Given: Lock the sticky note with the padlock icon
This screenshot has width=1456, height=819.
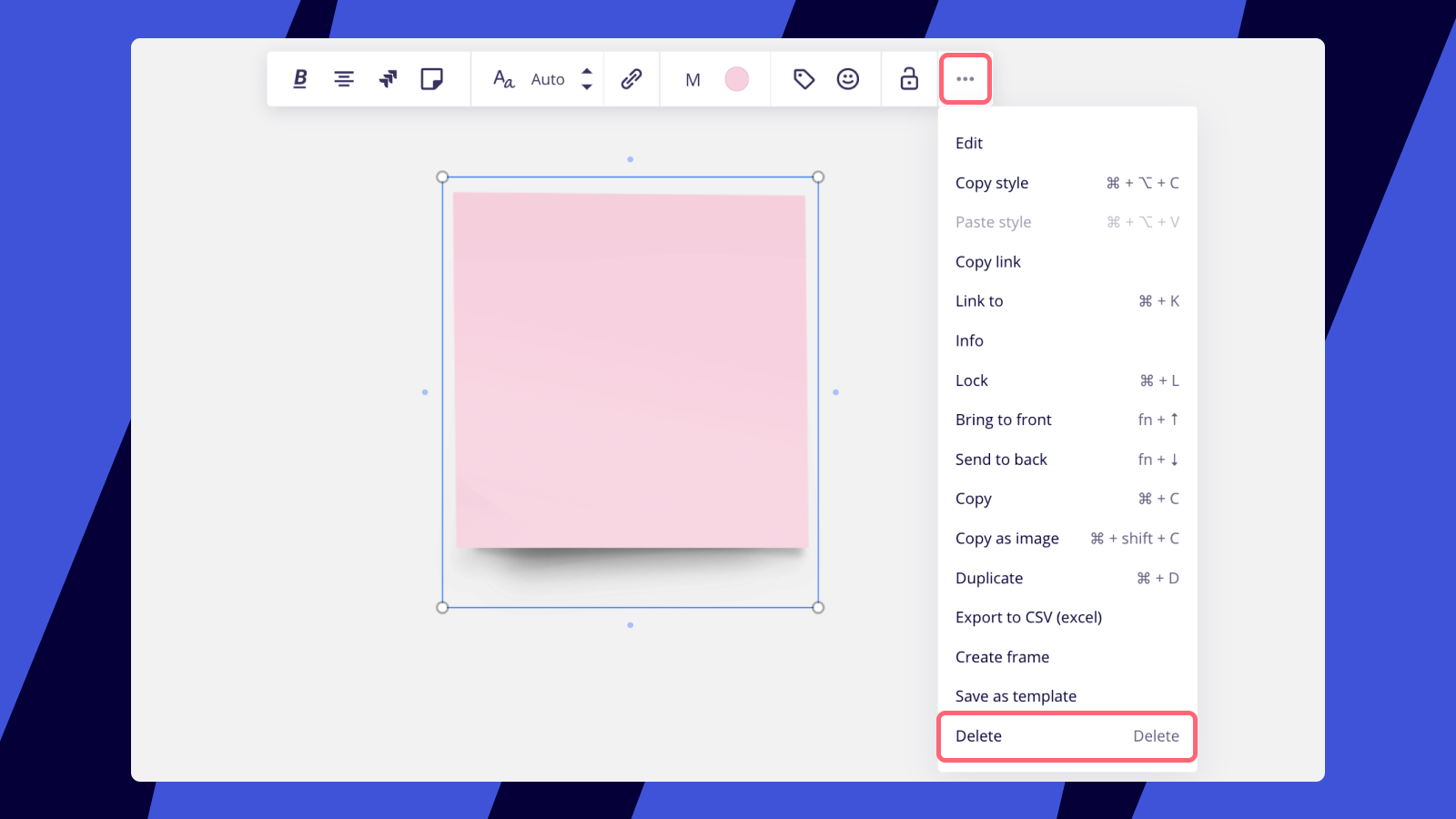Looking at the screenshot, I should click(x=908, y=79).
